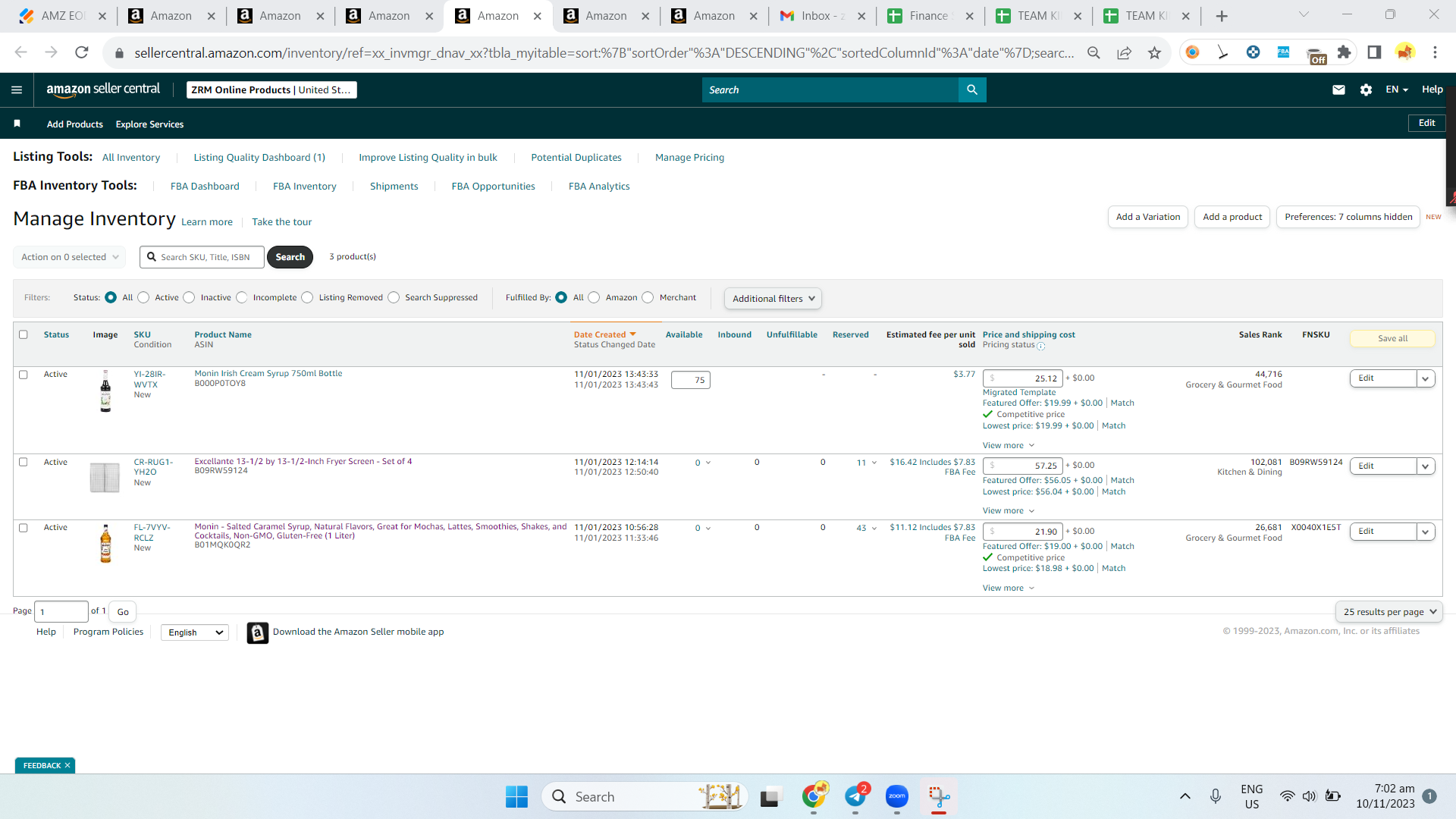Tick the select-all checkbox in table header
This screenshot has height=819, width=1456.
click(x=24, y=334)
